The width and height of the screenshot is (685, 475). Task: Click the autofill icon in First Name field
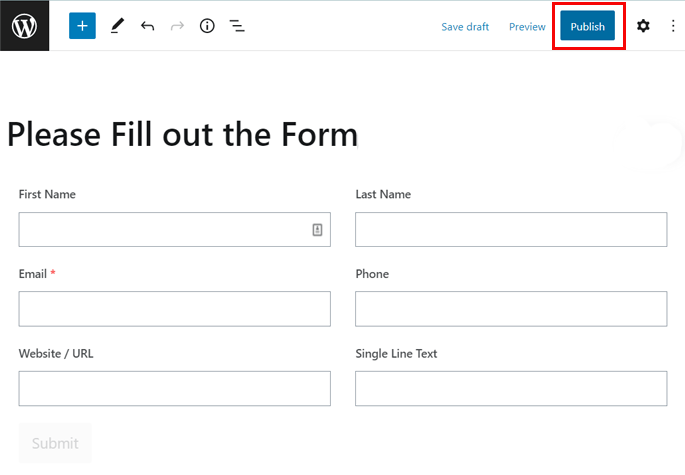317,229
